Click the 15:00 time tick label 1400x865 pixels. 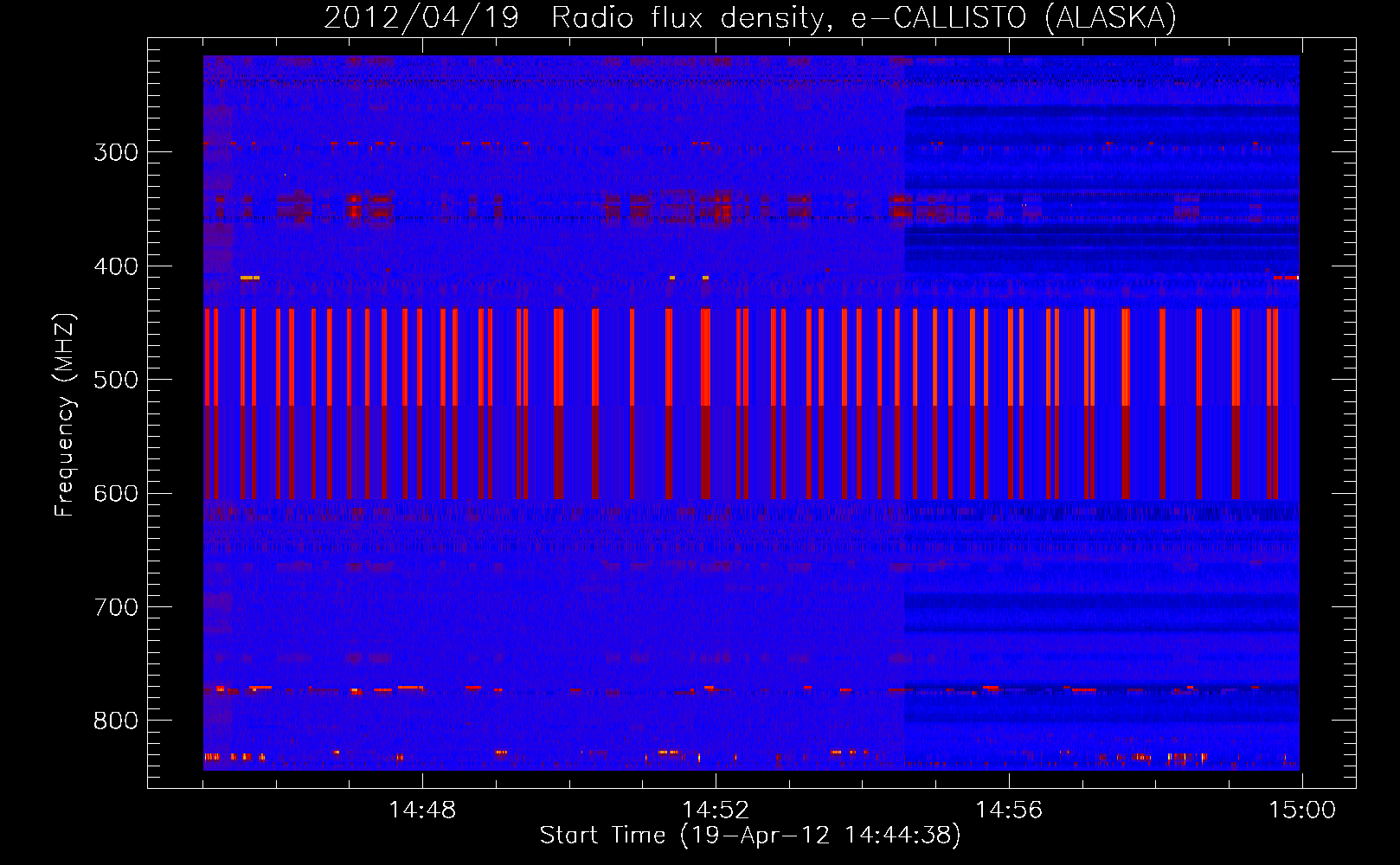1302,811
